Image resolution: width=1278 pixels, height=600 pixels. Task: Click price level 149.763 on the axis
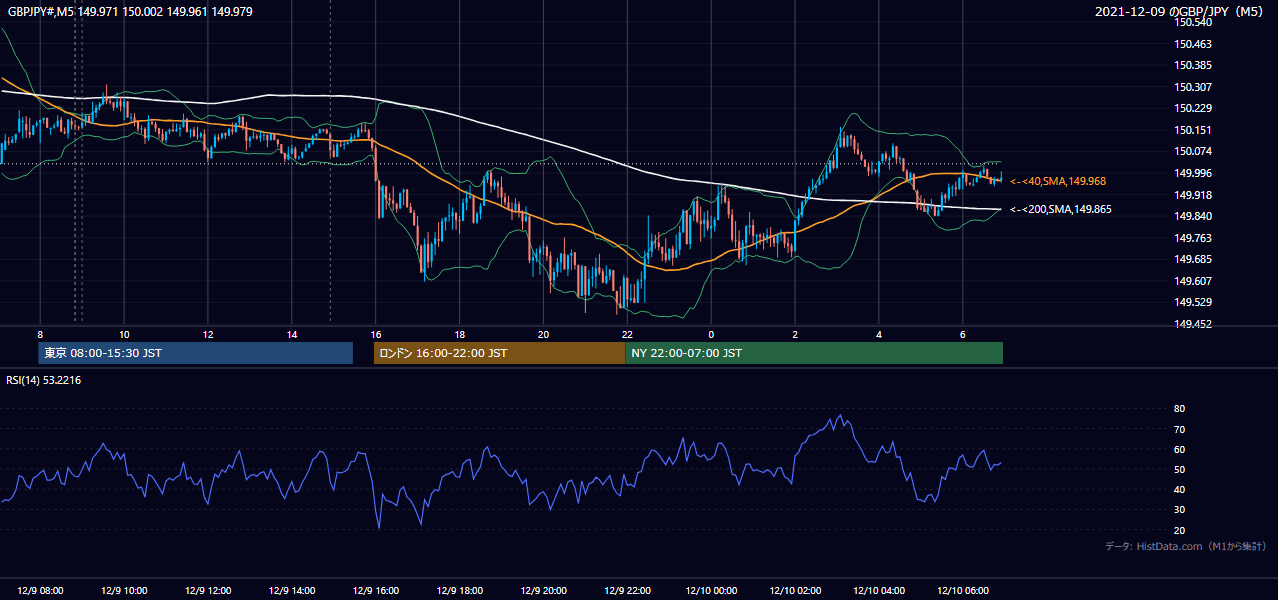[x=1192, y=238]
